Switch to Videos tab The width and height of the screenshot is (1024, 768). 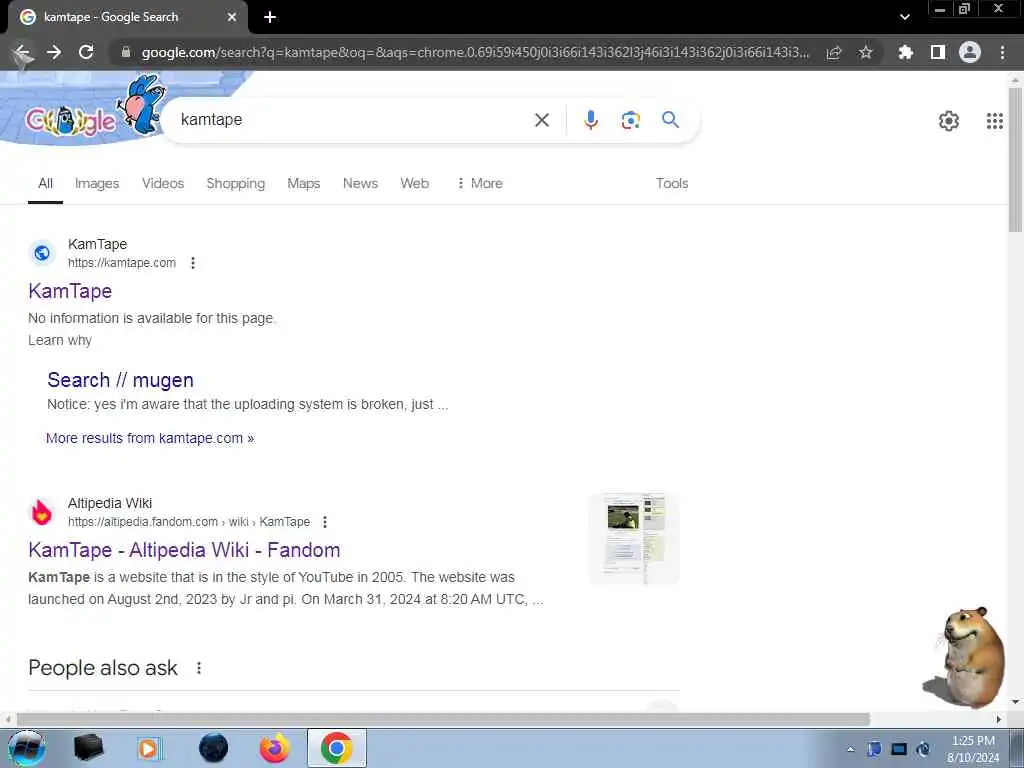click(163, 184)
